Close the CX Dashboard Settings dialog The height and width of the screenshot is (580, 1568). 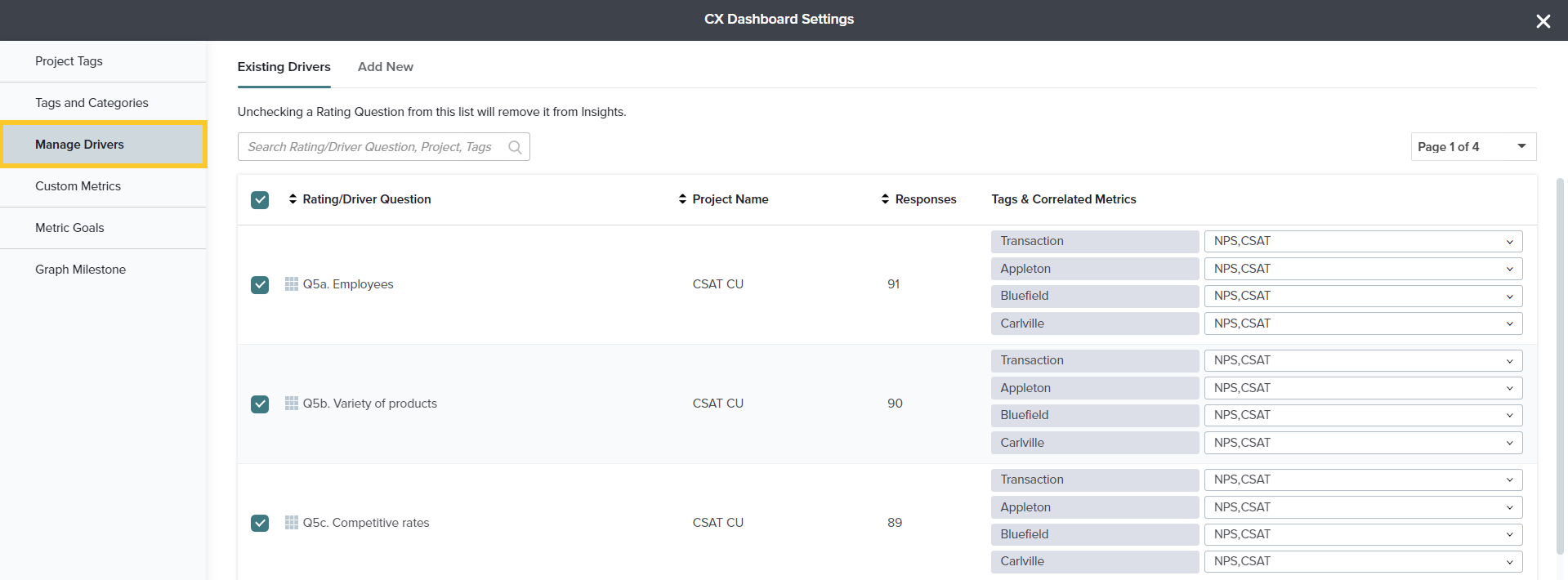[1543, 21]
